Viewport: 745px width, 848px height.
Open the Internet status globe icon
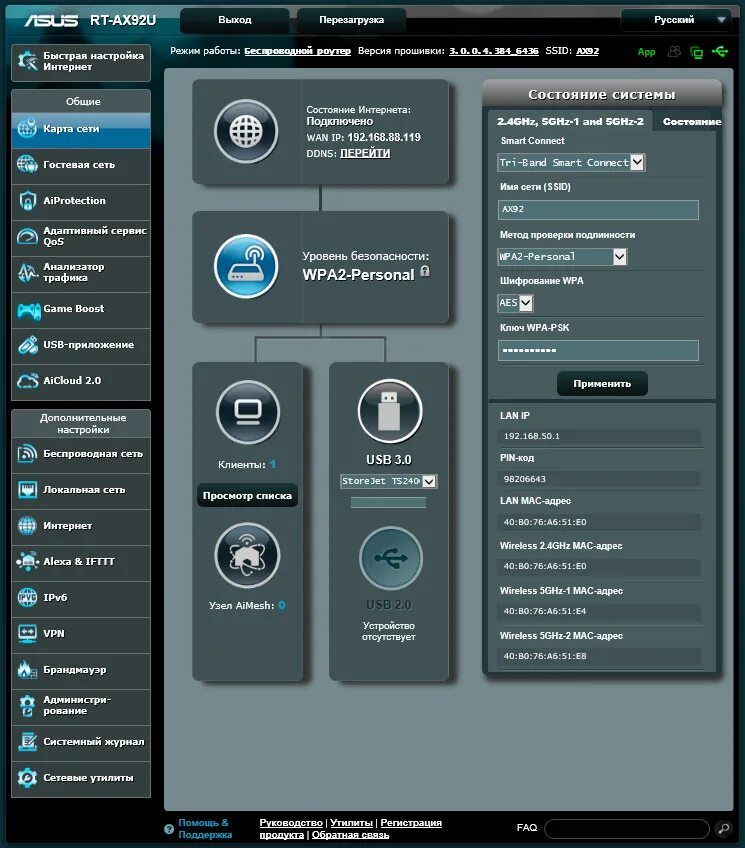[246, 131]
